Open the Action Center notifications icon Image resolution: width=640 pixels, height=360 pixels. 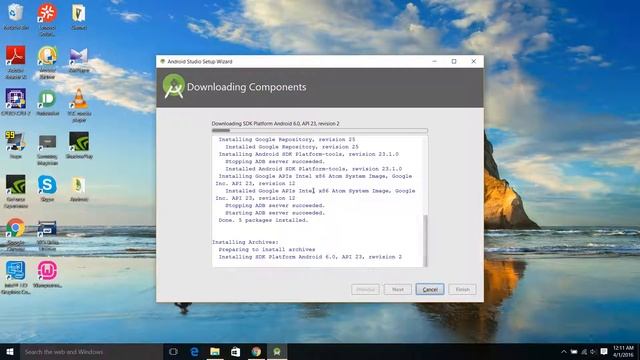point(604,351)
